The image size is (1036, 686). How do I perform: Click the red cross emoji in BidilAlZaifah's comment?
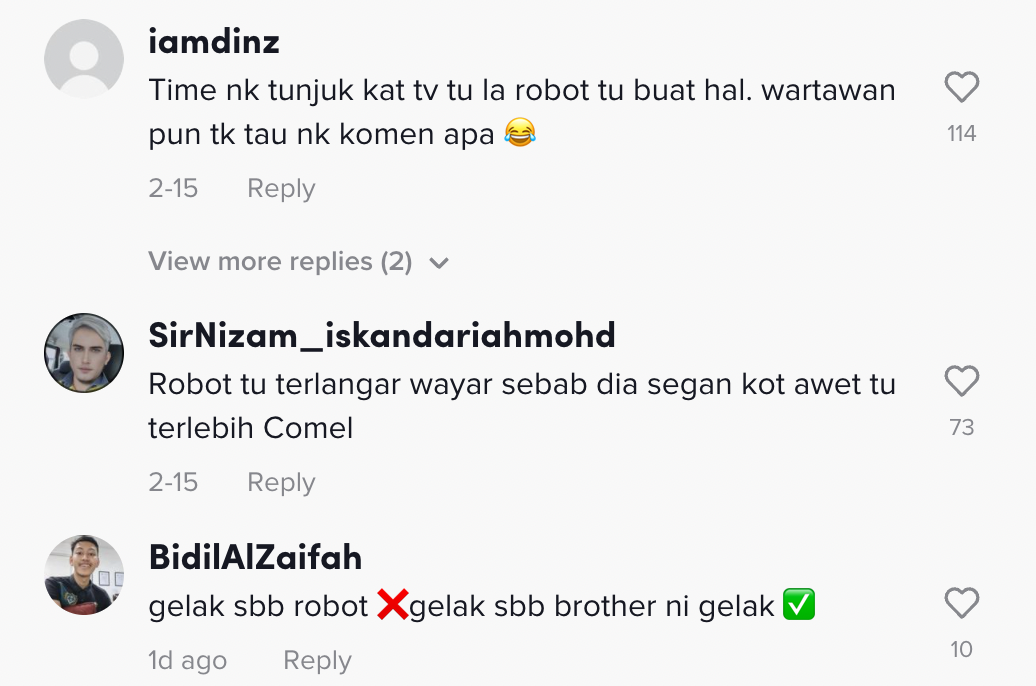pyautogui.click(x=393, y=605)
